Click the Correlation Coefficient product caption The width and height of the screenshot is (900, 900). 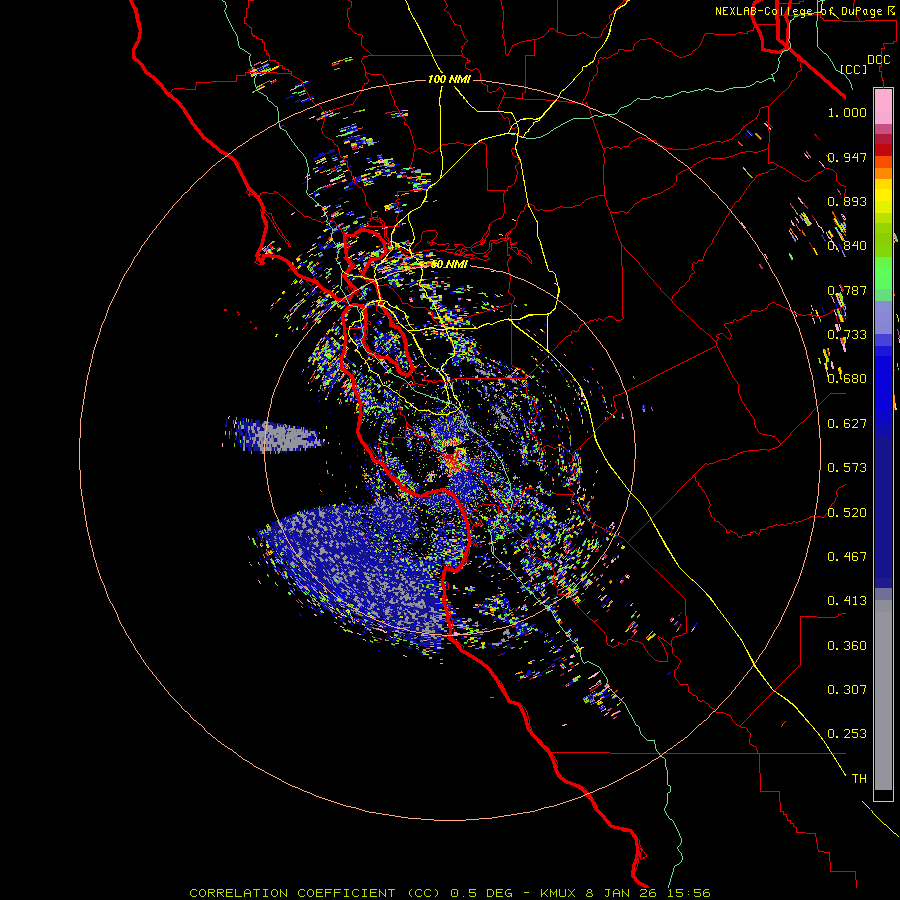tap(450, 893)
